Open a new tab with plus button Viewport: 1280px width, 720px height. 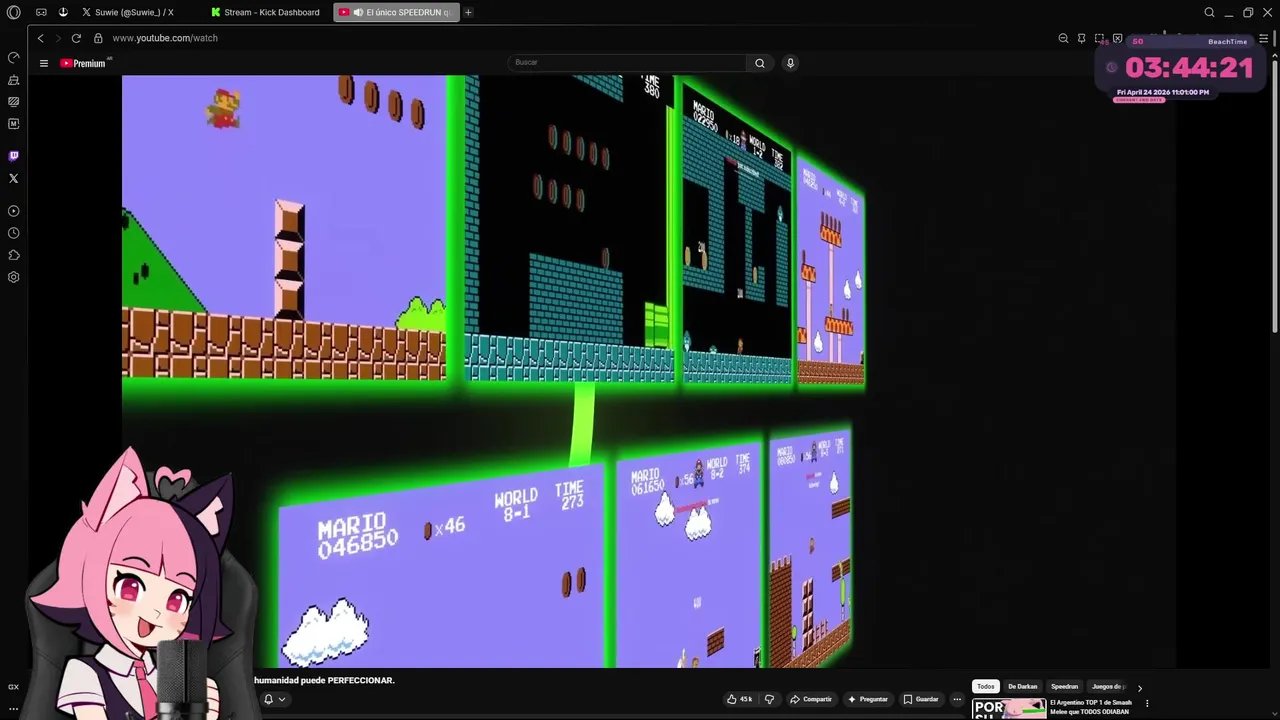tap(468, 12)
